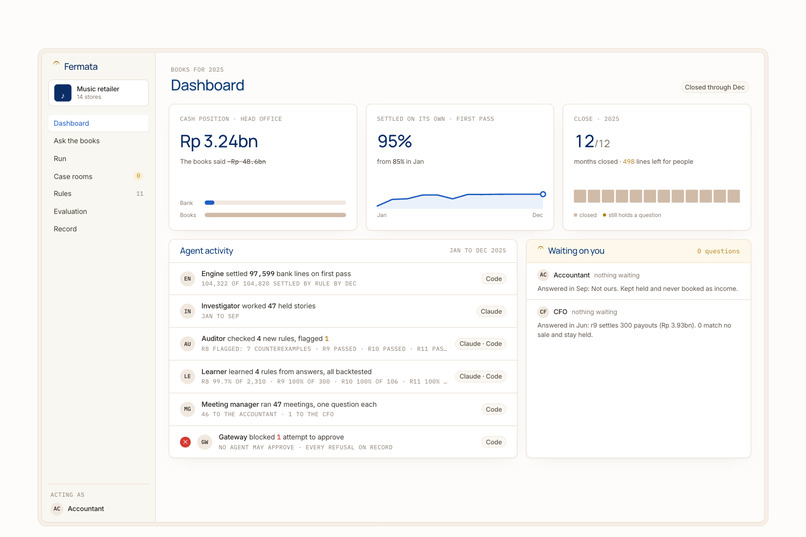Click the Investigator IN avatar icon
The image size is (806, 537).
click(188, 311)
